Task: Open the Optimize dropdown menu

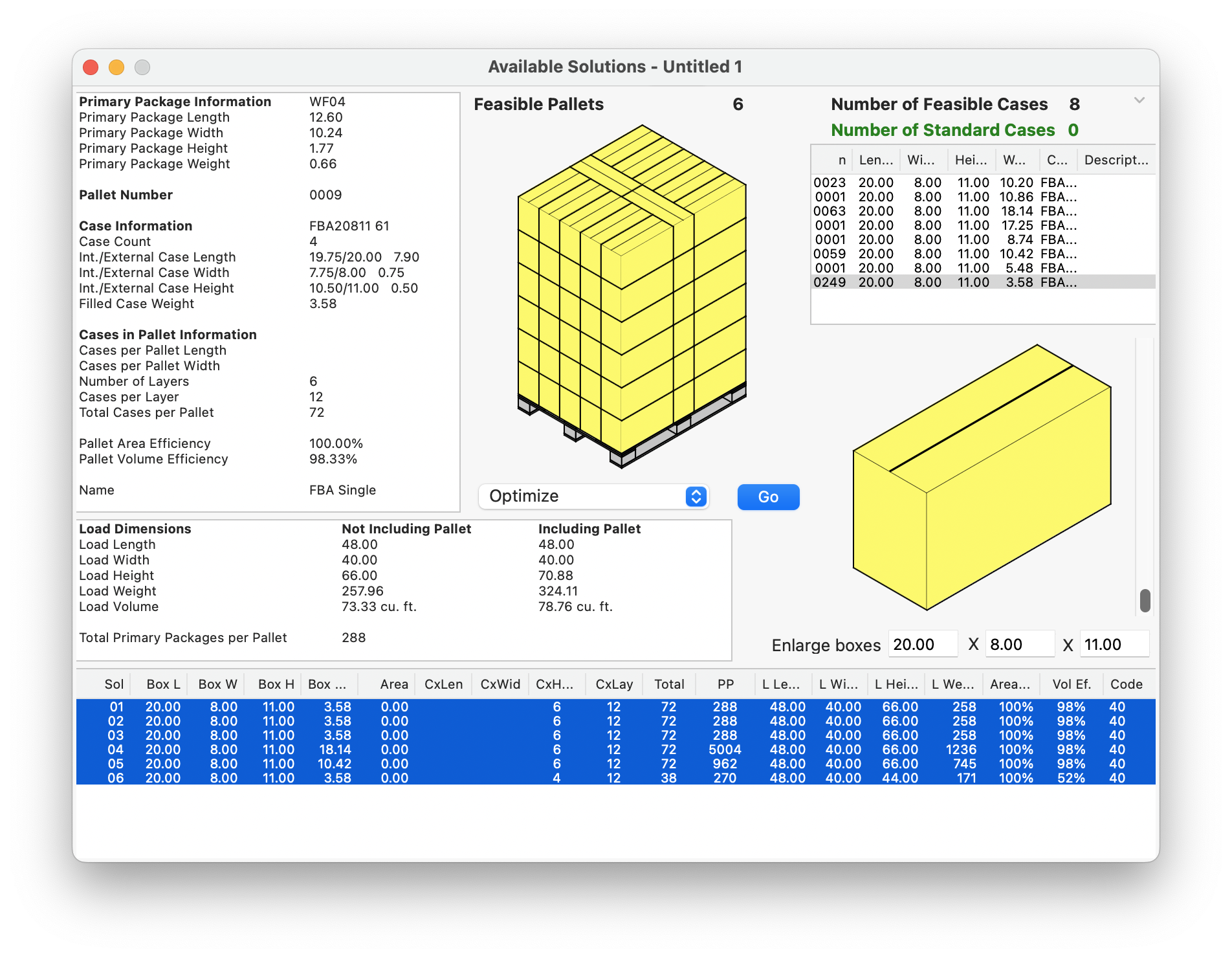Action: [593, 496]
